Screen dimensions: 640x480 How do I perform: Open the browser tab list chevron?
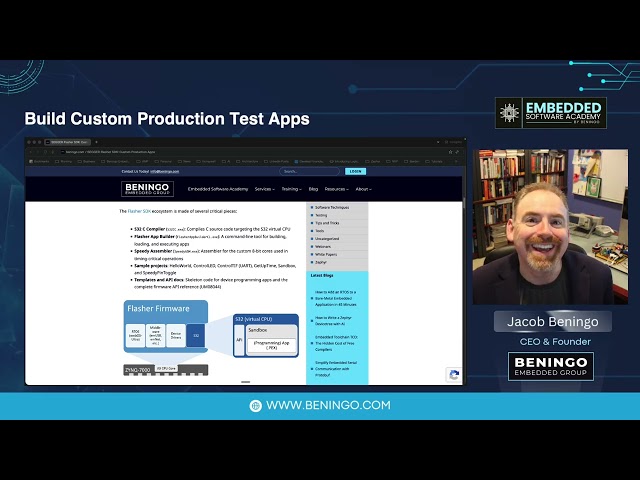(x=438, y=142)
